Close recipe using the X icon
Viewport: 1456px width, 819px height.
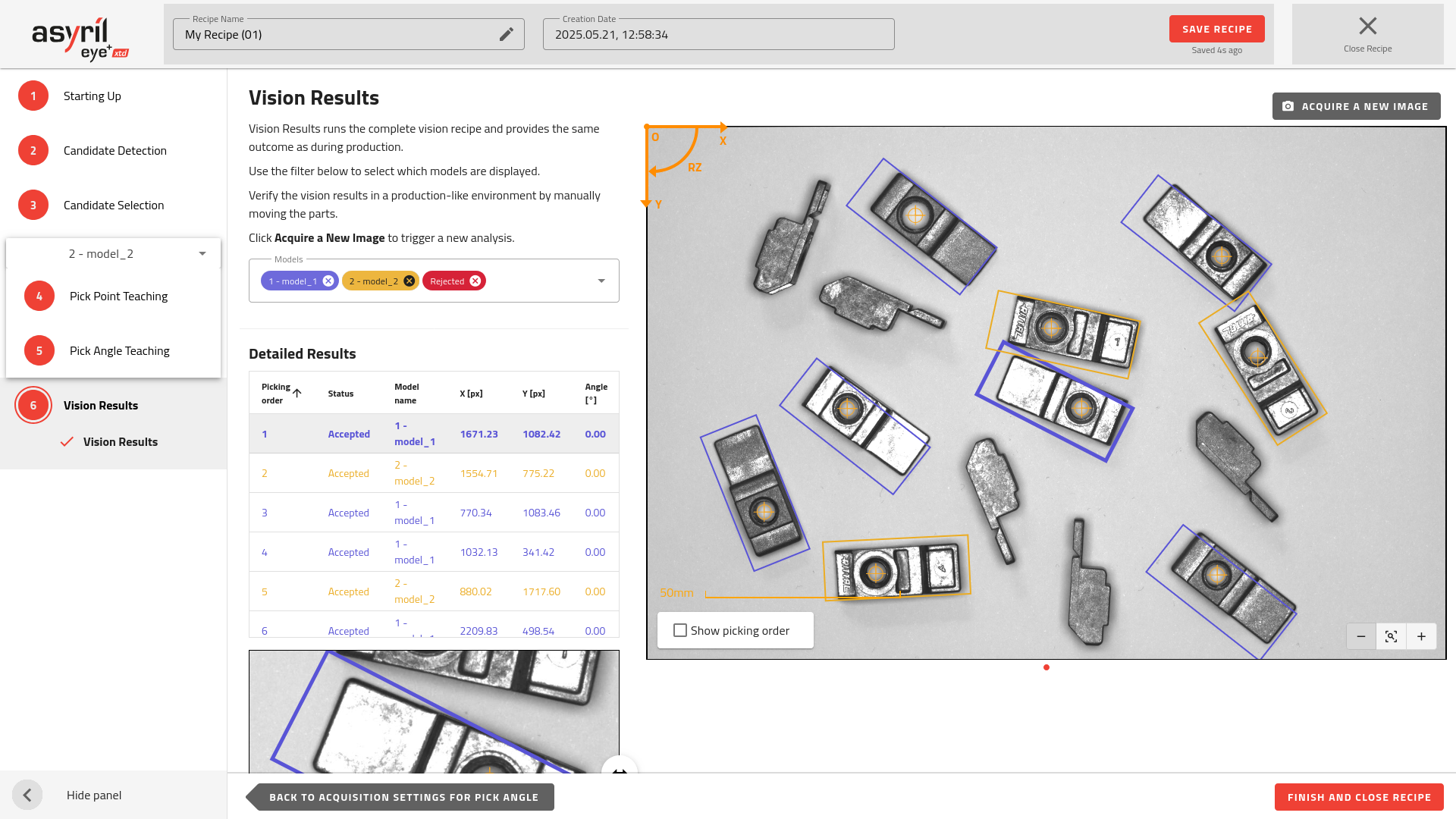click(1367, 26)
